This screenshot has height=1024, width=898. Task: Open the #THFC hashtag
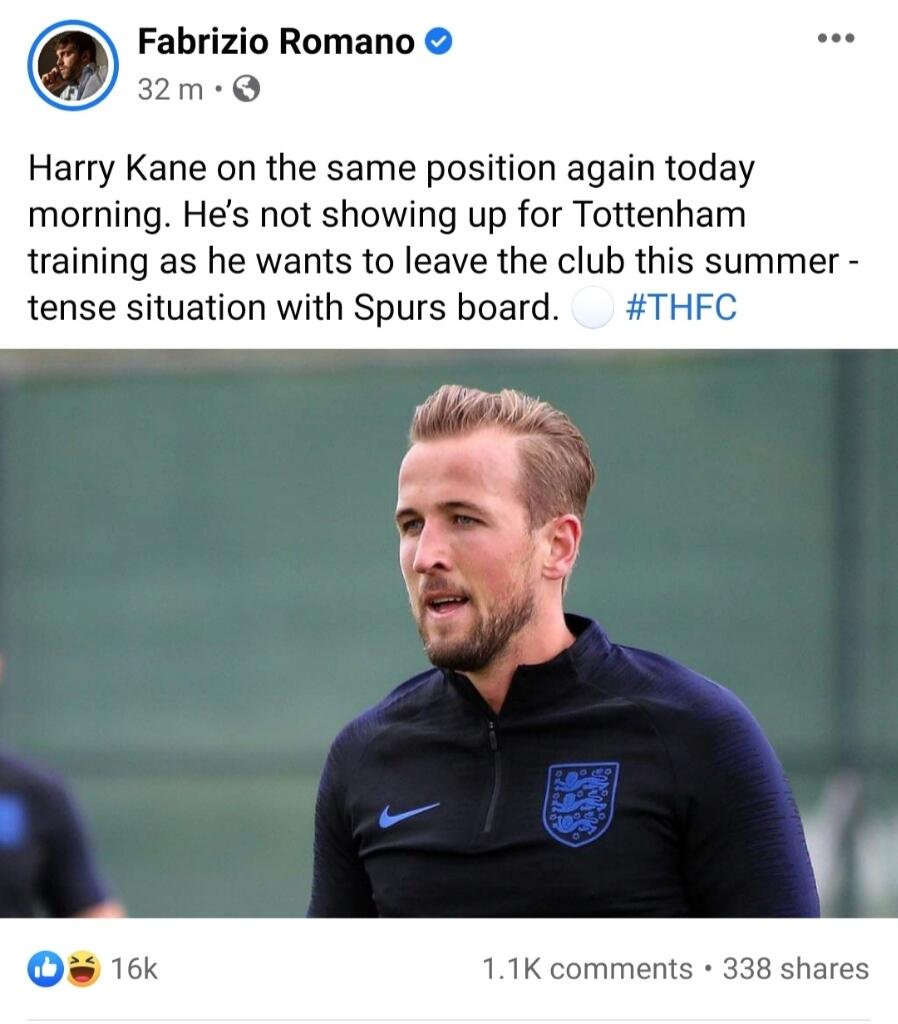(x=680, y=308)
